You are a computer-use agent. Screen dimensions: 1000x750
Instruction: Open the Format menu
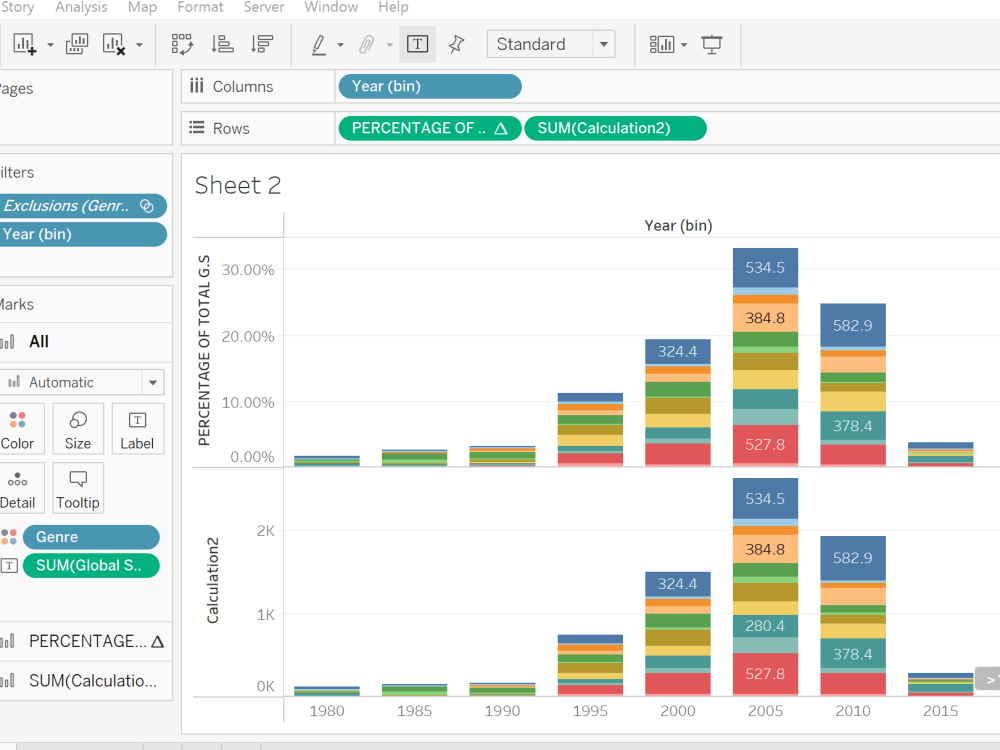pos(200,8)
